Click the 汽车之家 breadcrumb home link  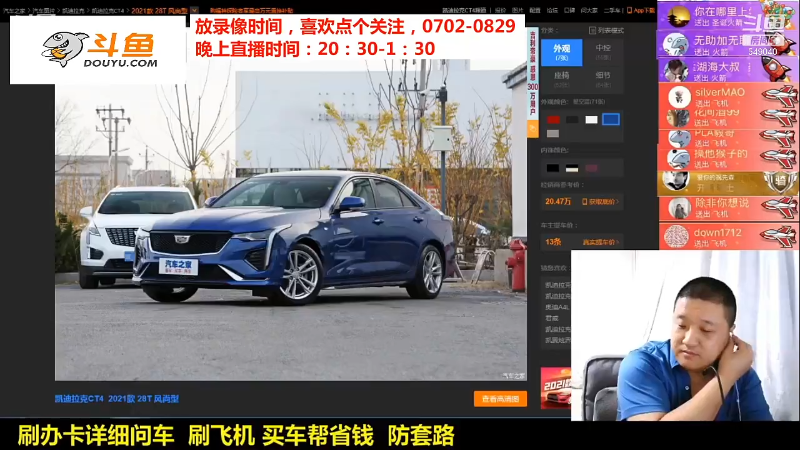click(14, 10)
